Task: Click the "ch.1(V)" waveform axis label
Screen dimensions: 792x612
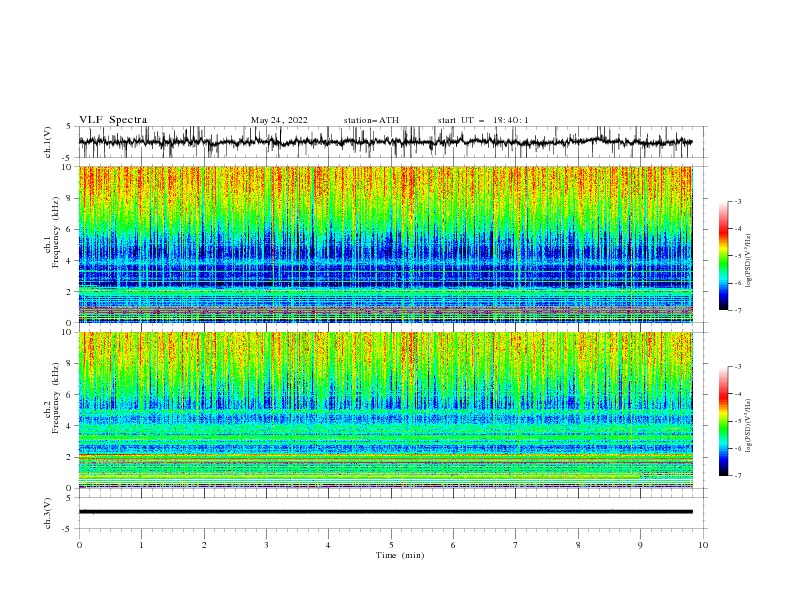Action: [48, 142]
